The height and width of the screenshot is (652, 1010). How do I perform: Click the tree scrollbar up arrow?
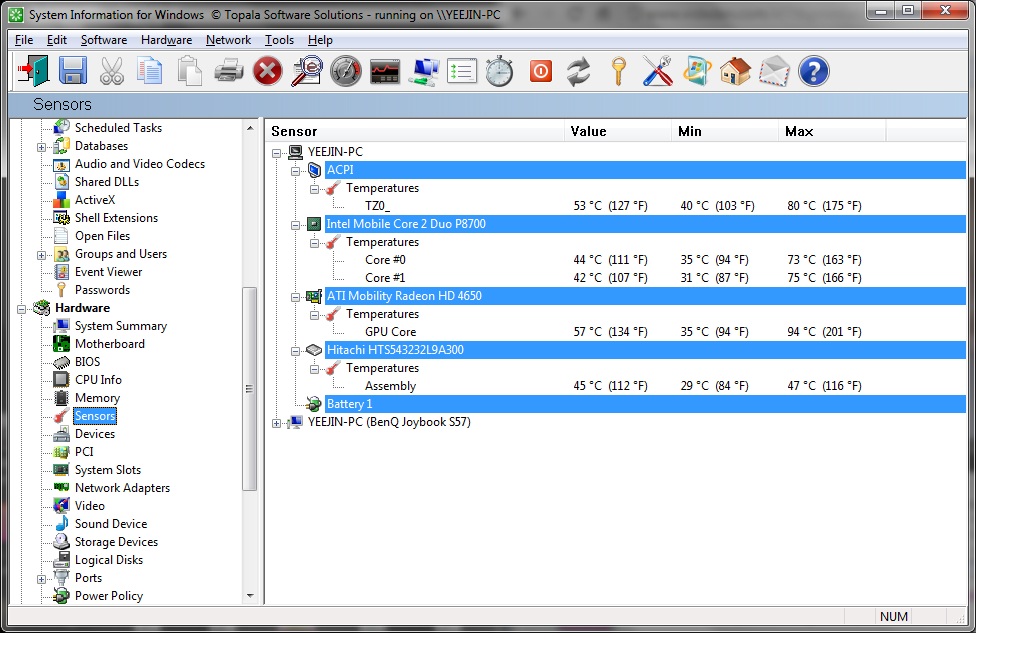(250, 128)
